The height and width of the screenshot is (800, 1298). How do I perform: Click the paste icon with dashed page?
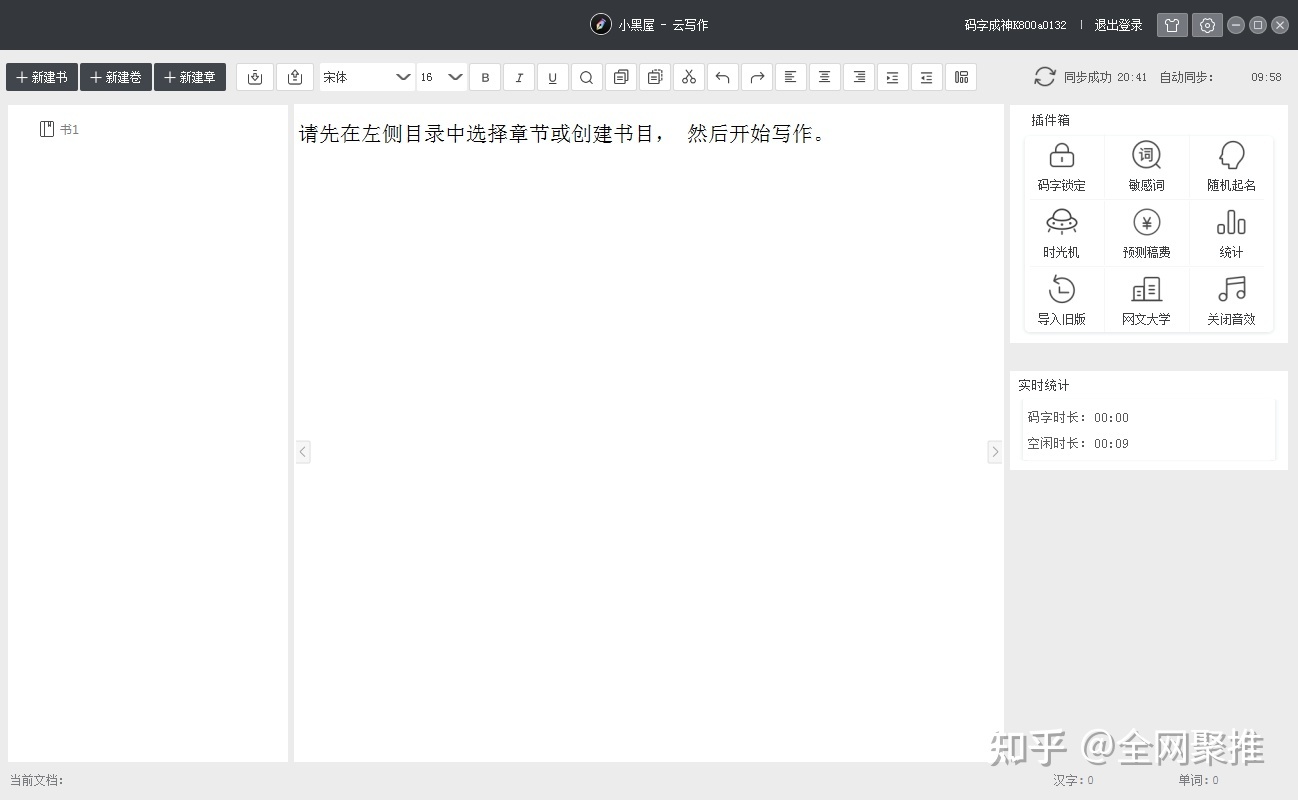coord(655,77)
